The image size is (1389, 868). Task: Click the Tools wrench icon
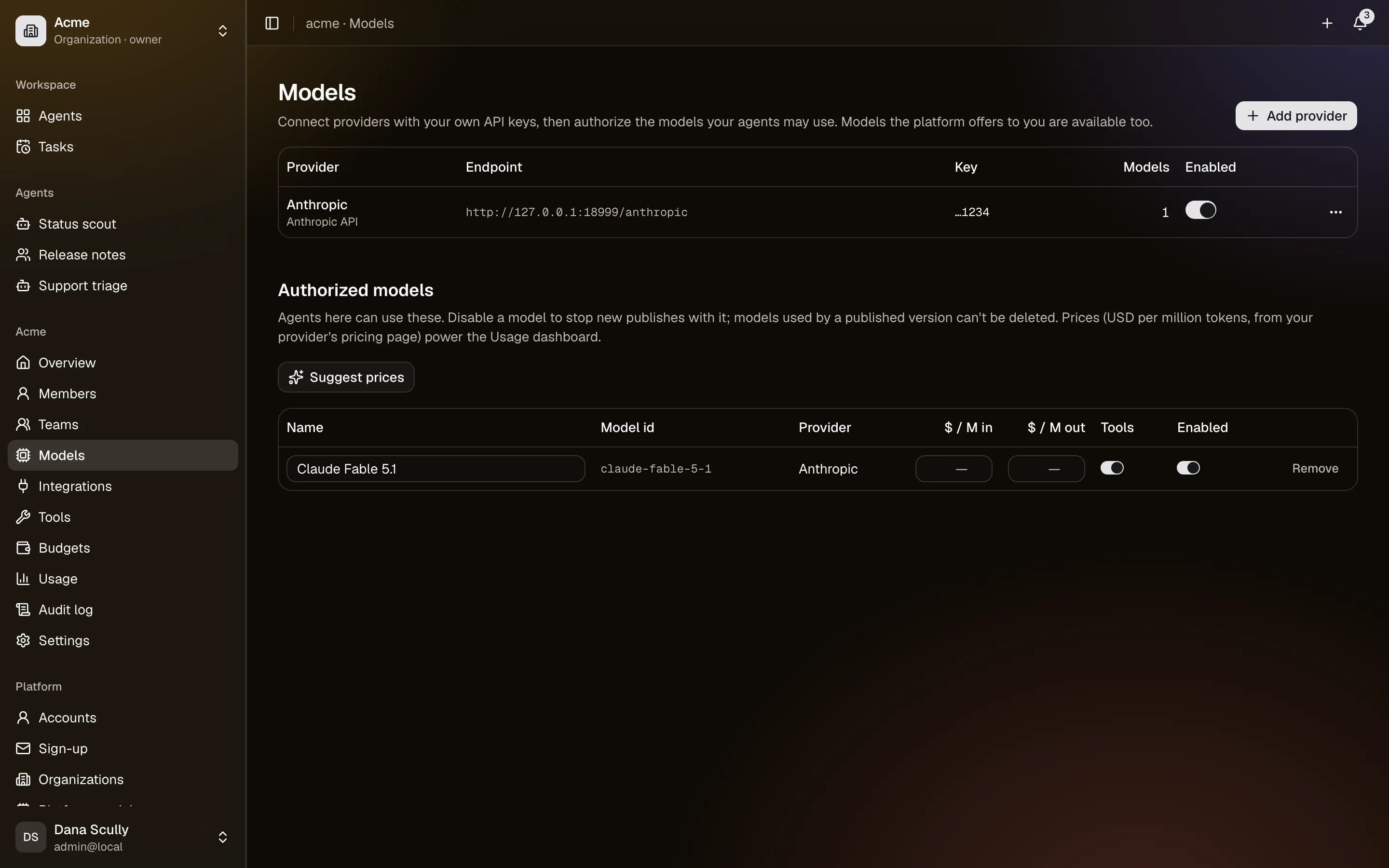click(x=23, y=517)
